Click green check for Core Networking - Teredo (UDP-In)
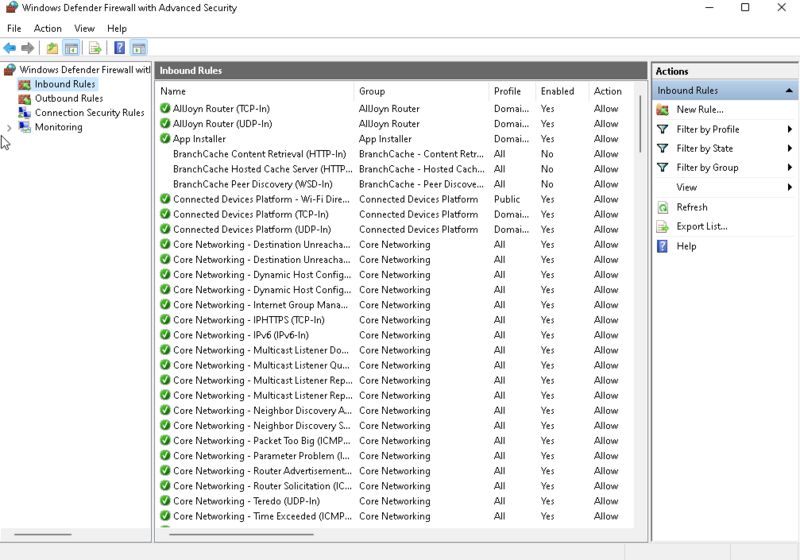Viewport: 800px width, 560px height. (x=165, y=500)
